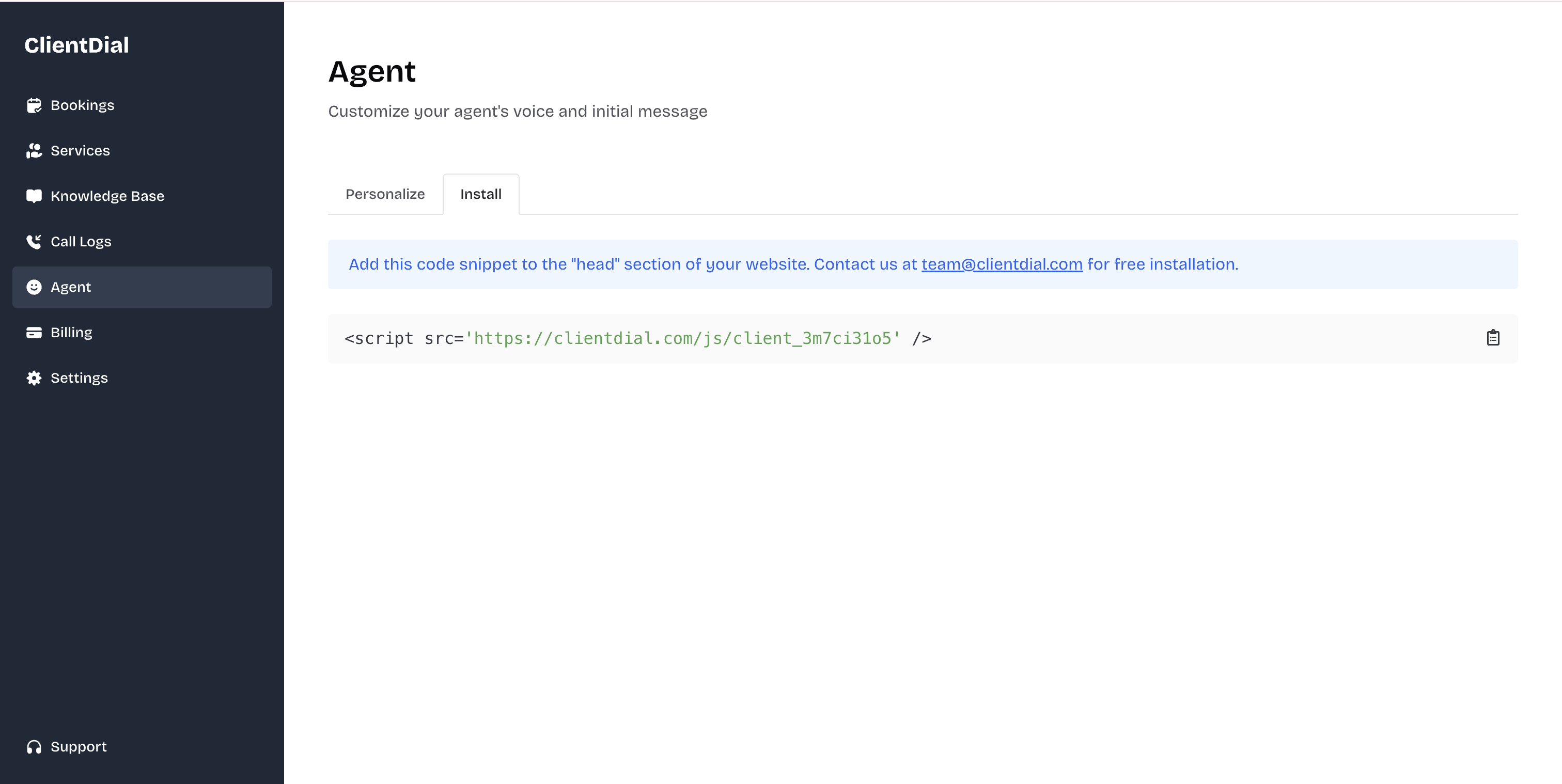Click the Agent smiley face icon
The image size is (1562, 784).
coord(34,287)
